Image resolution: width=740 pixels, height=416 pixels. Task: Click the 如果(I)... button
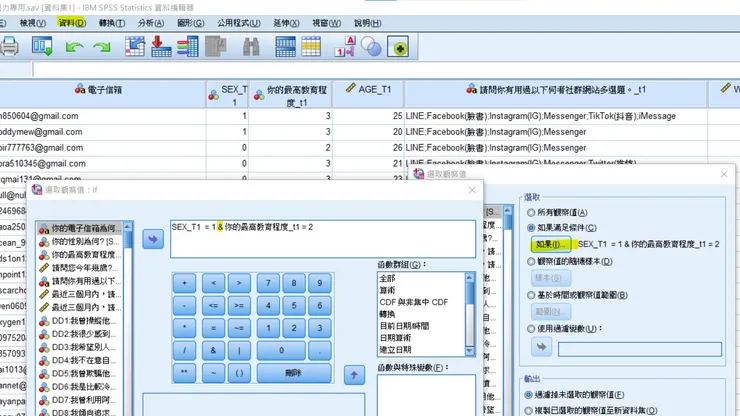(551, 244)
